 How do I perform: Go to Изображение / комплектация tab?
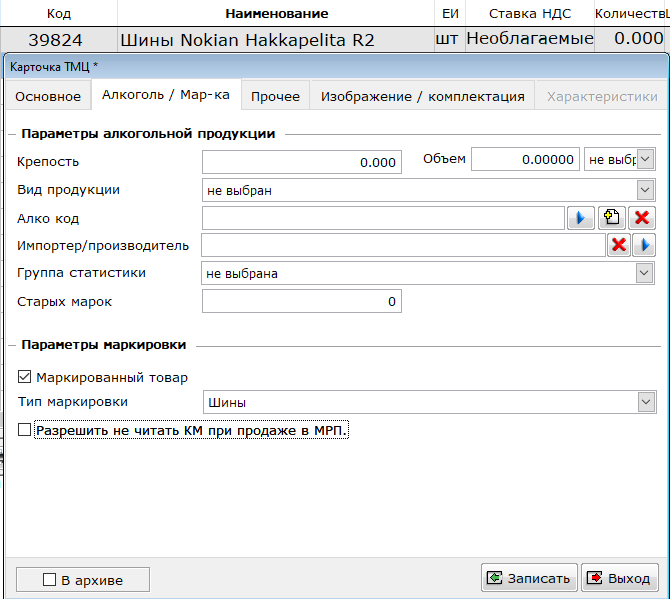(423, 97)
